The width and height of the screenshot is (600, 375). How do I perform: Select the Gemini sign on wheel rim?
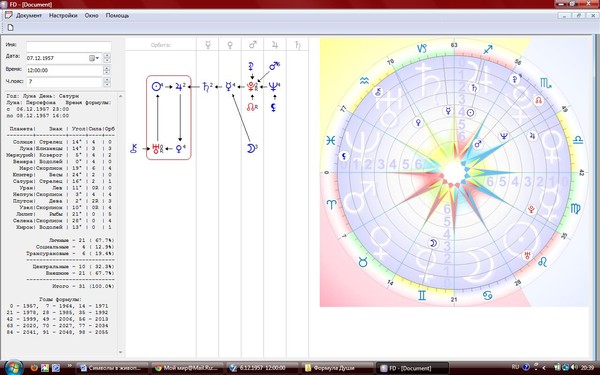pyautogui.click(x=422, y=296)
